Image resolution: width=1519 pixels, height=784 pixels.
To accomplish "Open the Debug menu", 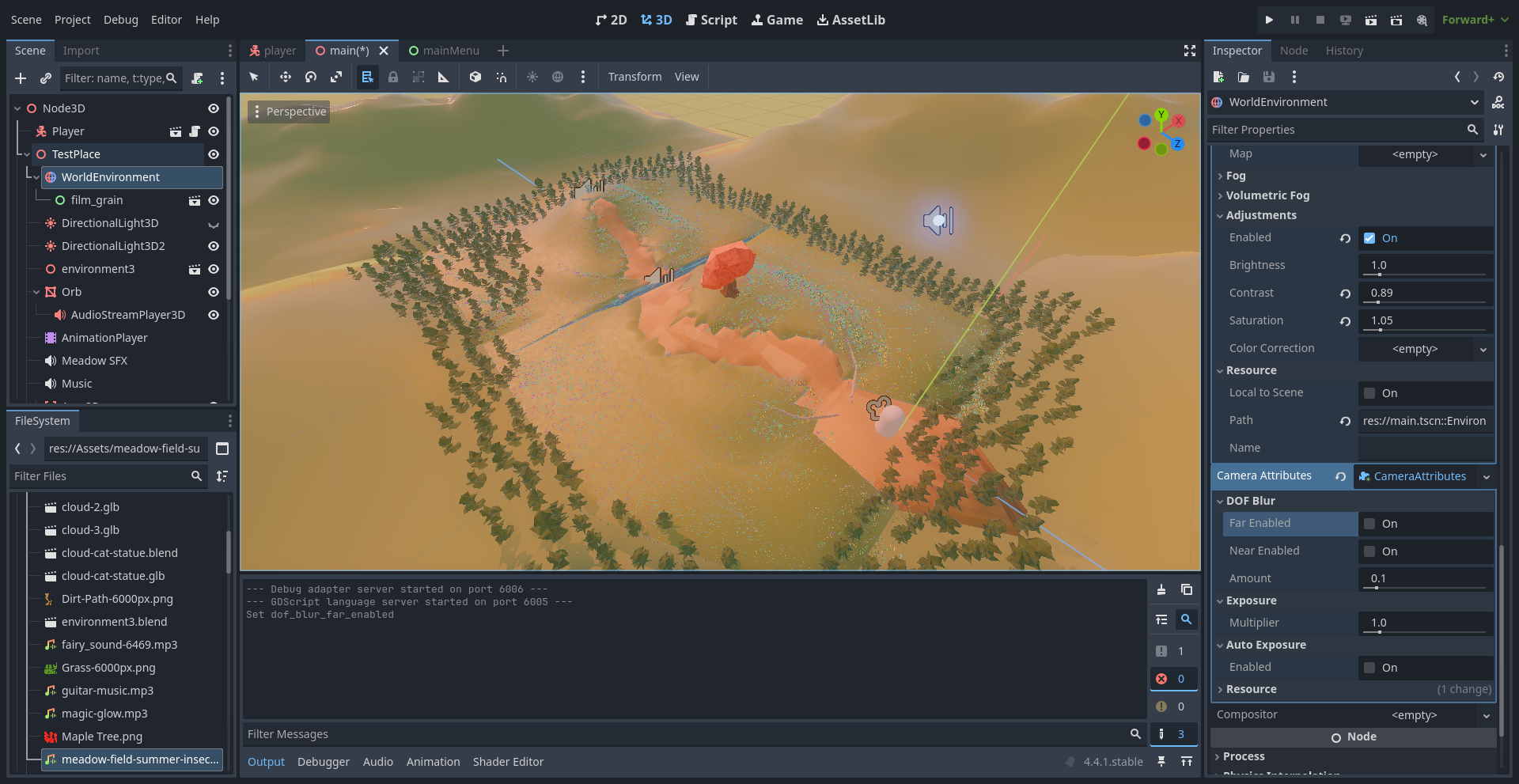I will click(120, 20).
